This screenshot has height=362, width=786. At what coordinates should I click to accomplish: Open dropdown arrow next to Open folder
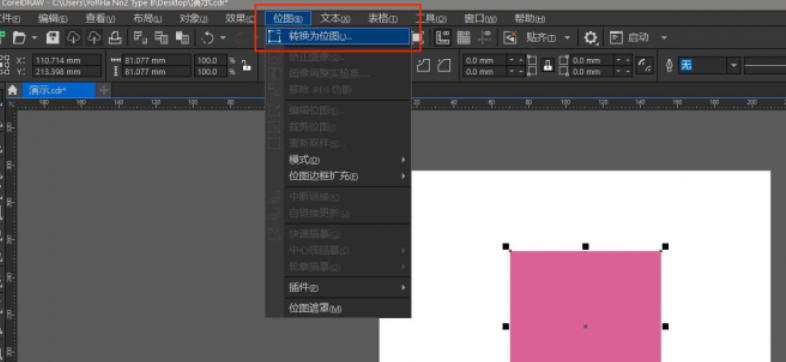pos(35,38)
